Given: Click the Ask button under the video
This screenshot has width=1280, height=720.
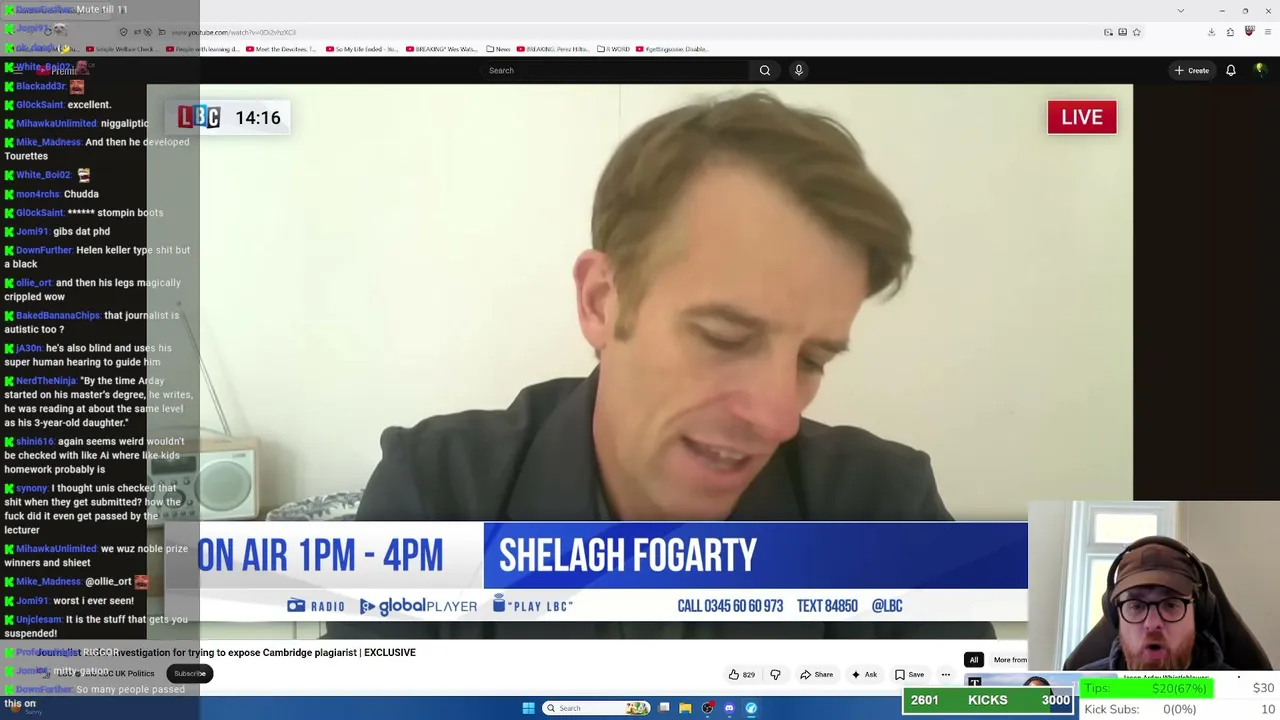Looking at the screenshot, I should tap(864, 675).
